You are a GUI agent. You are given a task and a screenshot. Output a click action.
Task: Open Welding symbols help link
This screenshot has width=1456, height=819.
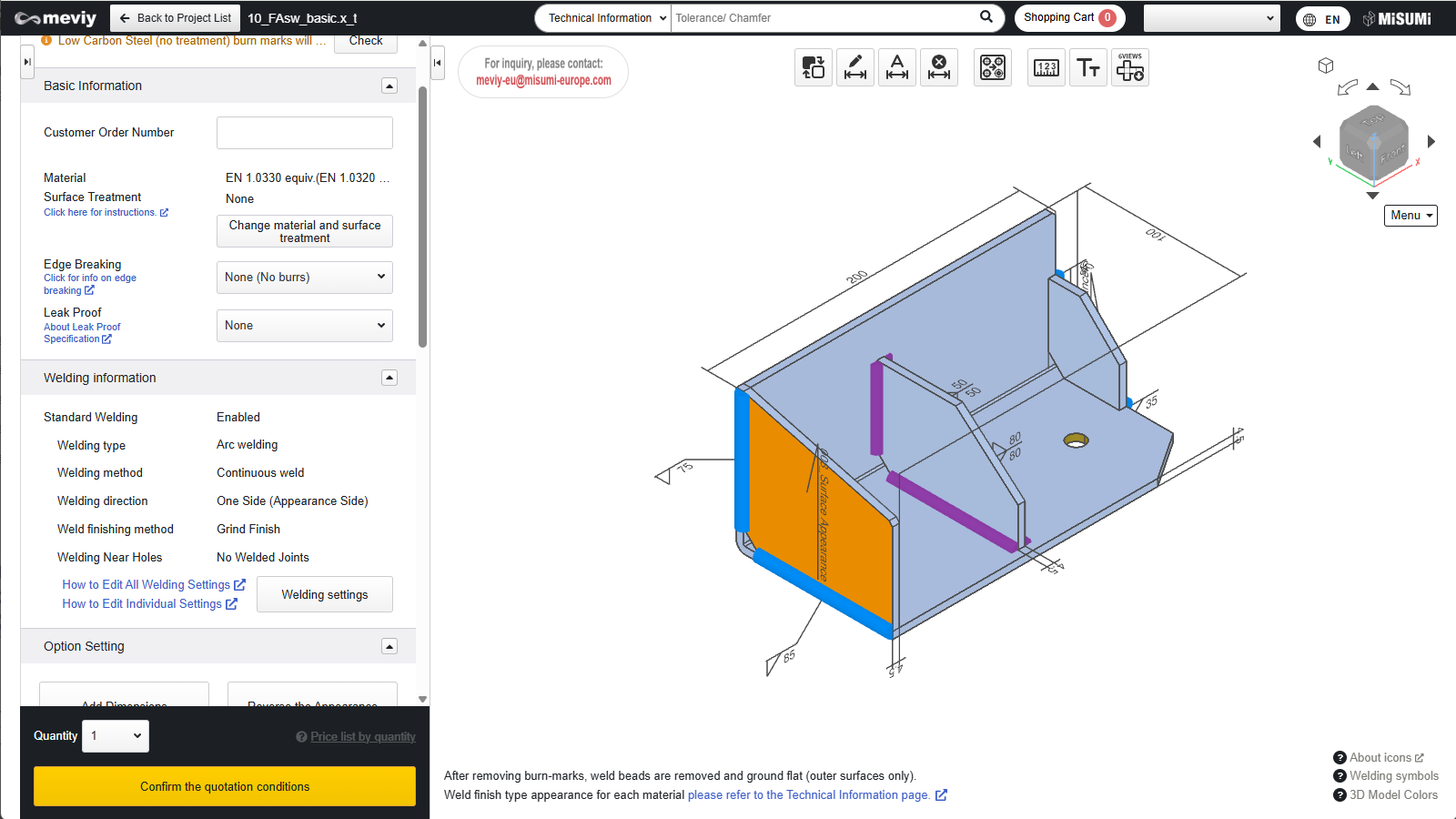[1386, 775]
